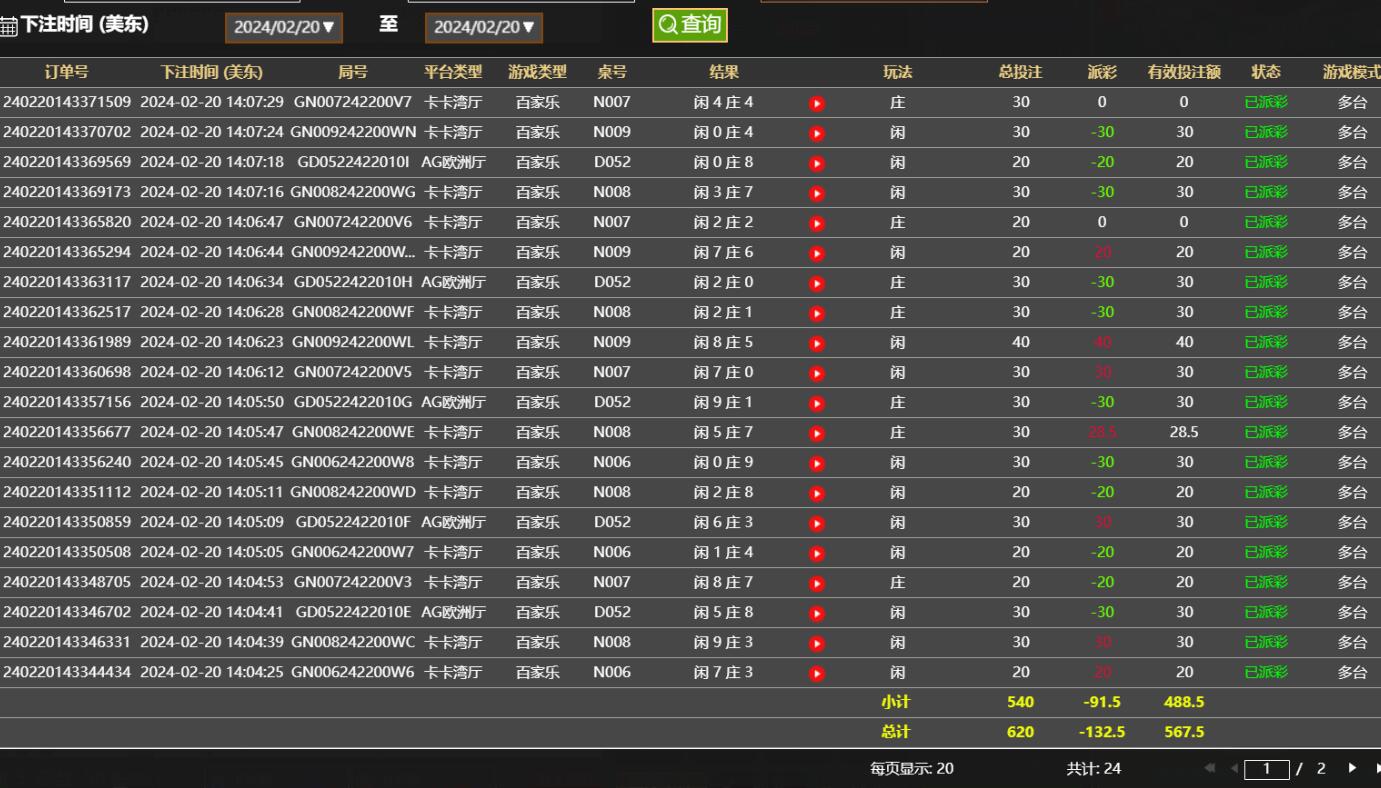The height and width of the screenshot is (788, 1381).
Task: Jump to the first page of results
Action: [x=1210, y=768]
